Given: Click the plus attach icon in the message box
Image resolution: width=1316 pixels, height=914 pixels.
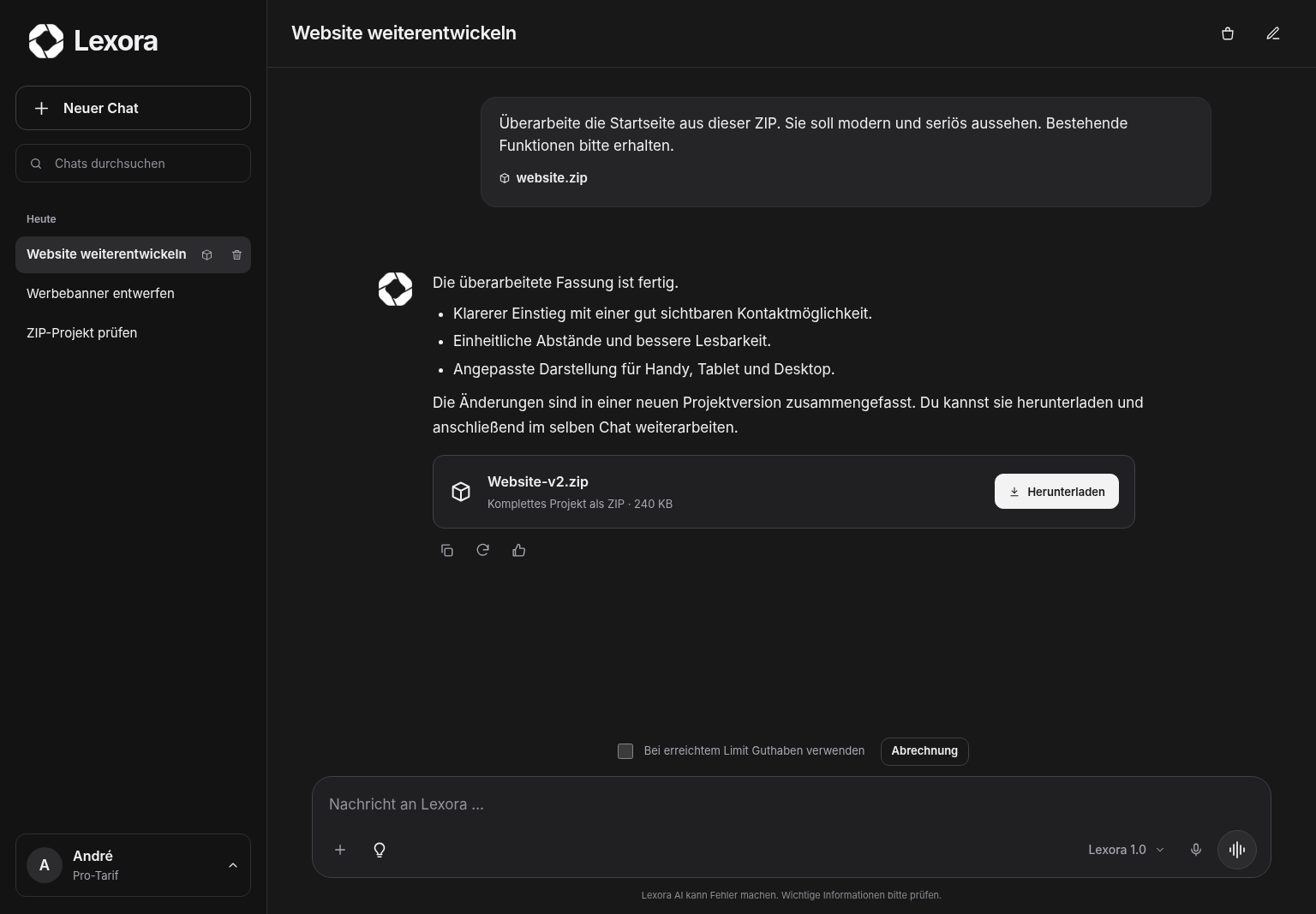Looking at the screenshot, I should tap(340, 850).
